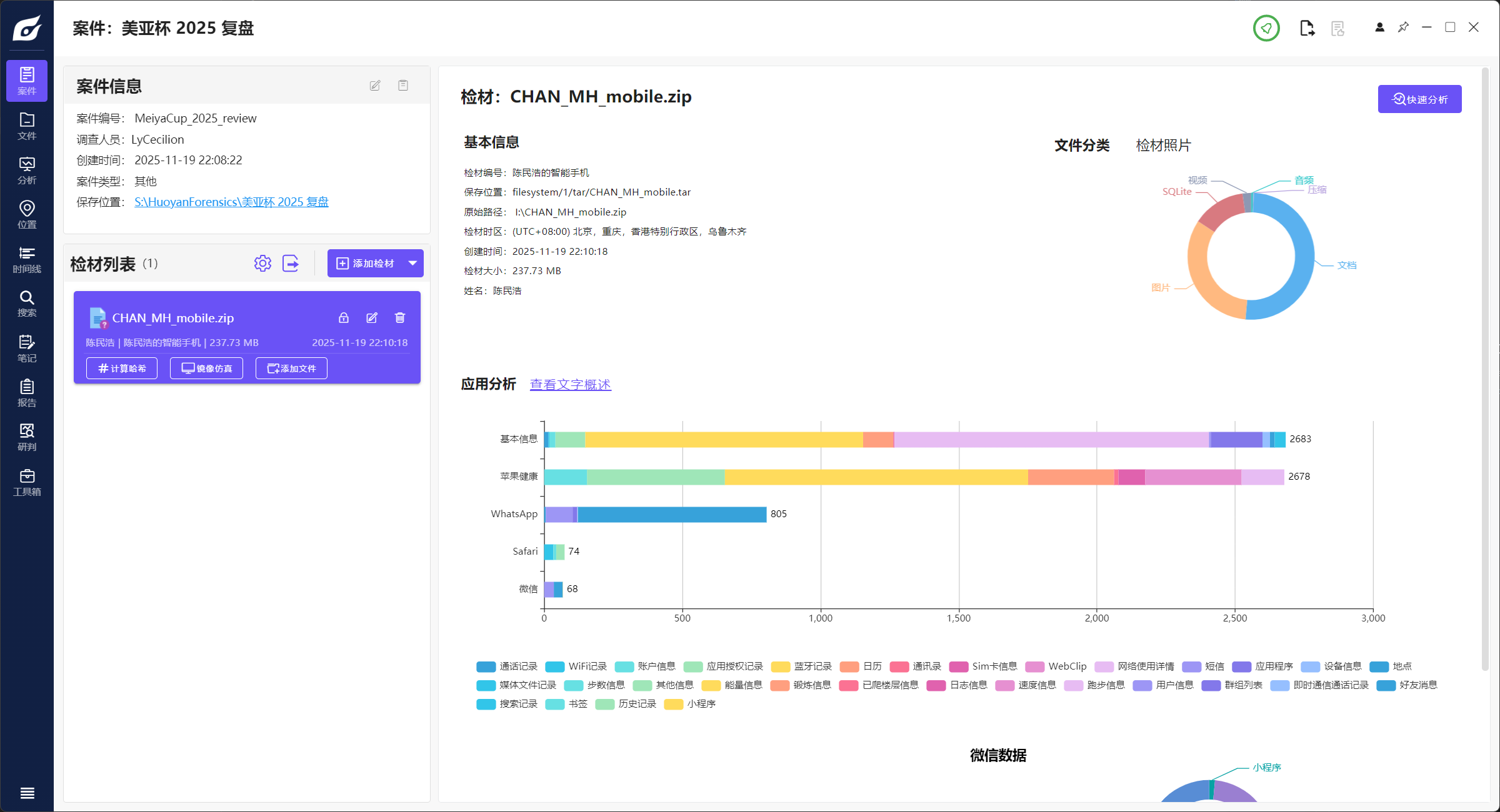Click the export icon beside 添加检材
Screen dimensions: 1500x812
point(291,264)
